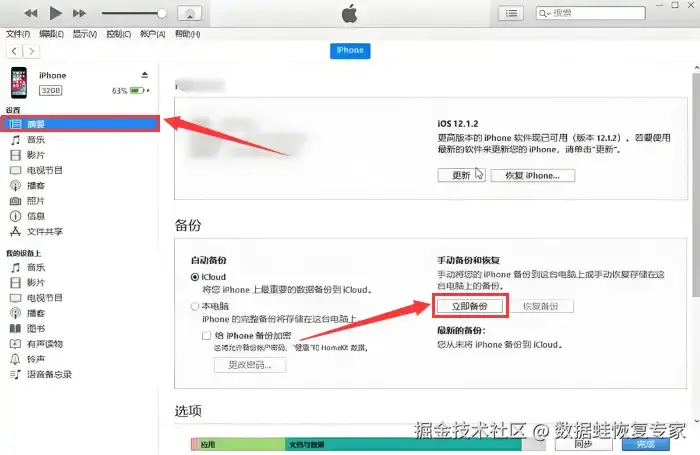This screenshot has width=700, height=455.
Task: Select the 本电脑 backup radio button
Action: click(x=195, y=306)
